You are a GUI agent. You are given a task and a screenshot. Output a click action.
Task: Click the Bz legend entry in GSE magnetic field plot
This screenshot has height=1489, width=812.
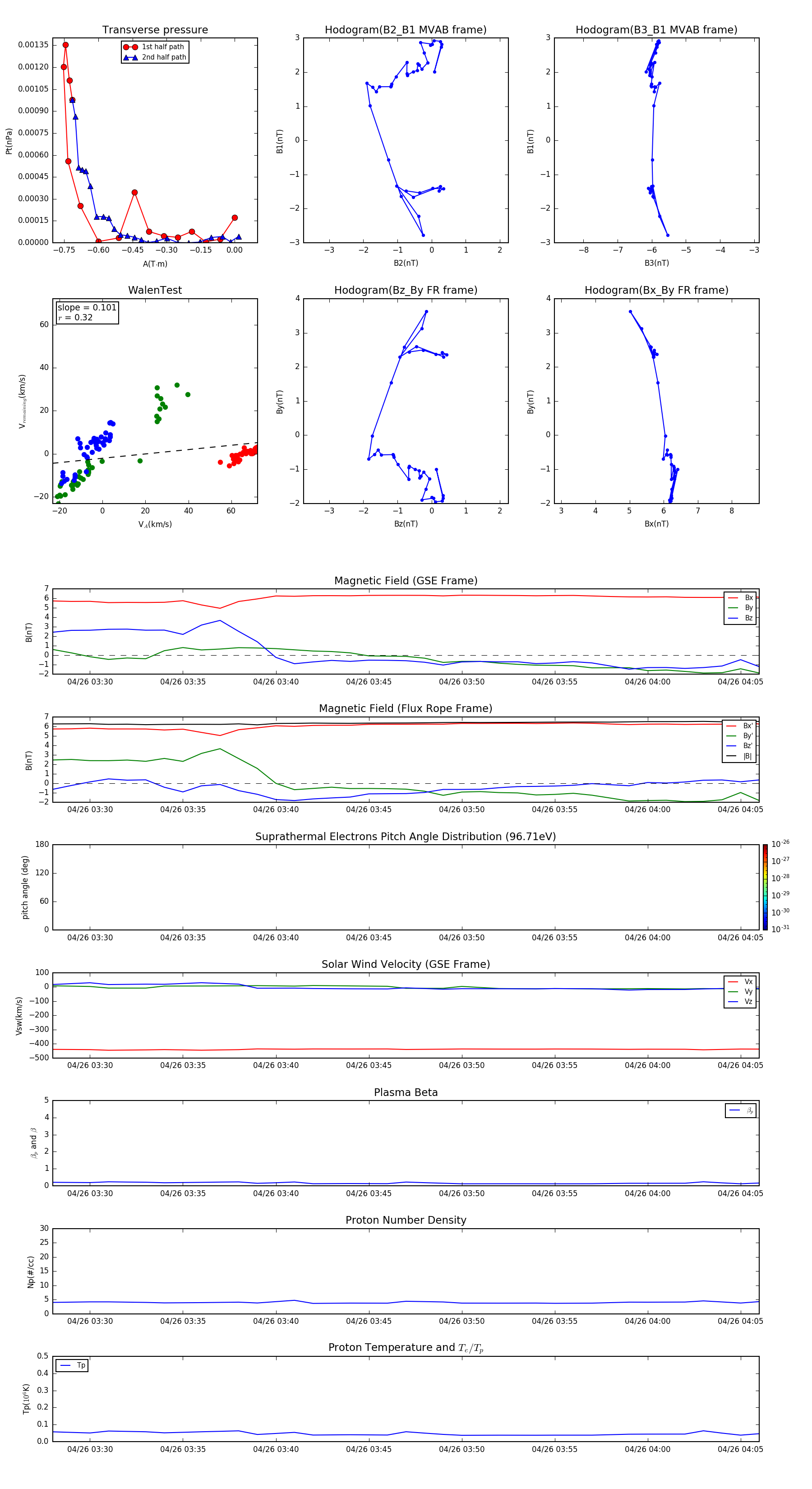tap(740, 618)
